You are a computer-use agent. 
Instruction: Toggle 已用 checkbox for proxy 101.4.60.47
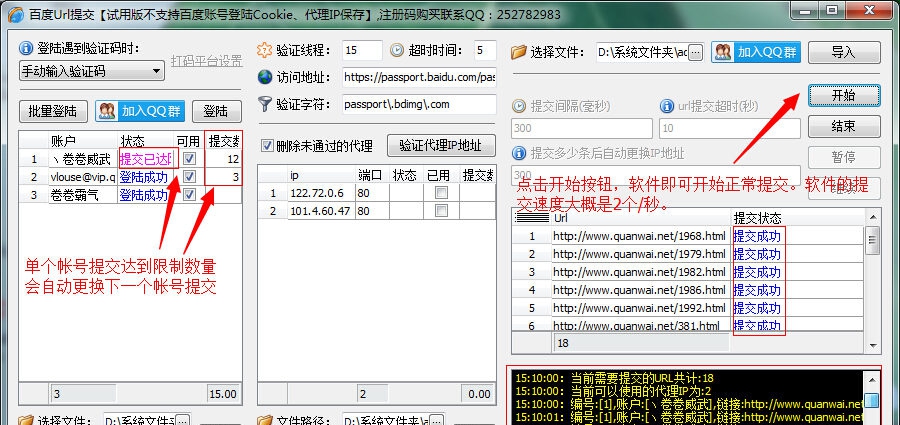coord(441,211)
